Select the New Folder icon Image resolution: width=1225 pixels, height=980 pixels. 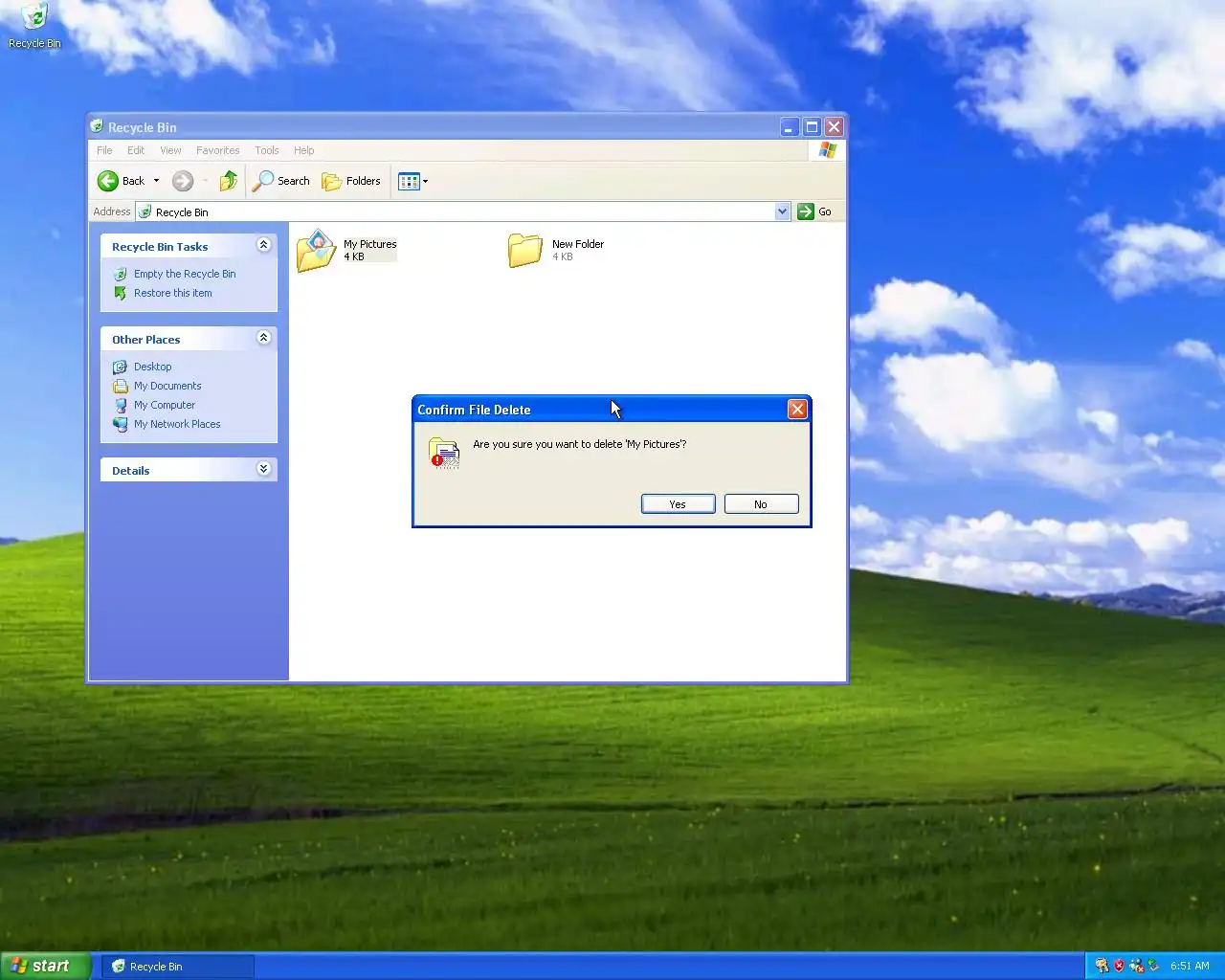pos(524,251)
